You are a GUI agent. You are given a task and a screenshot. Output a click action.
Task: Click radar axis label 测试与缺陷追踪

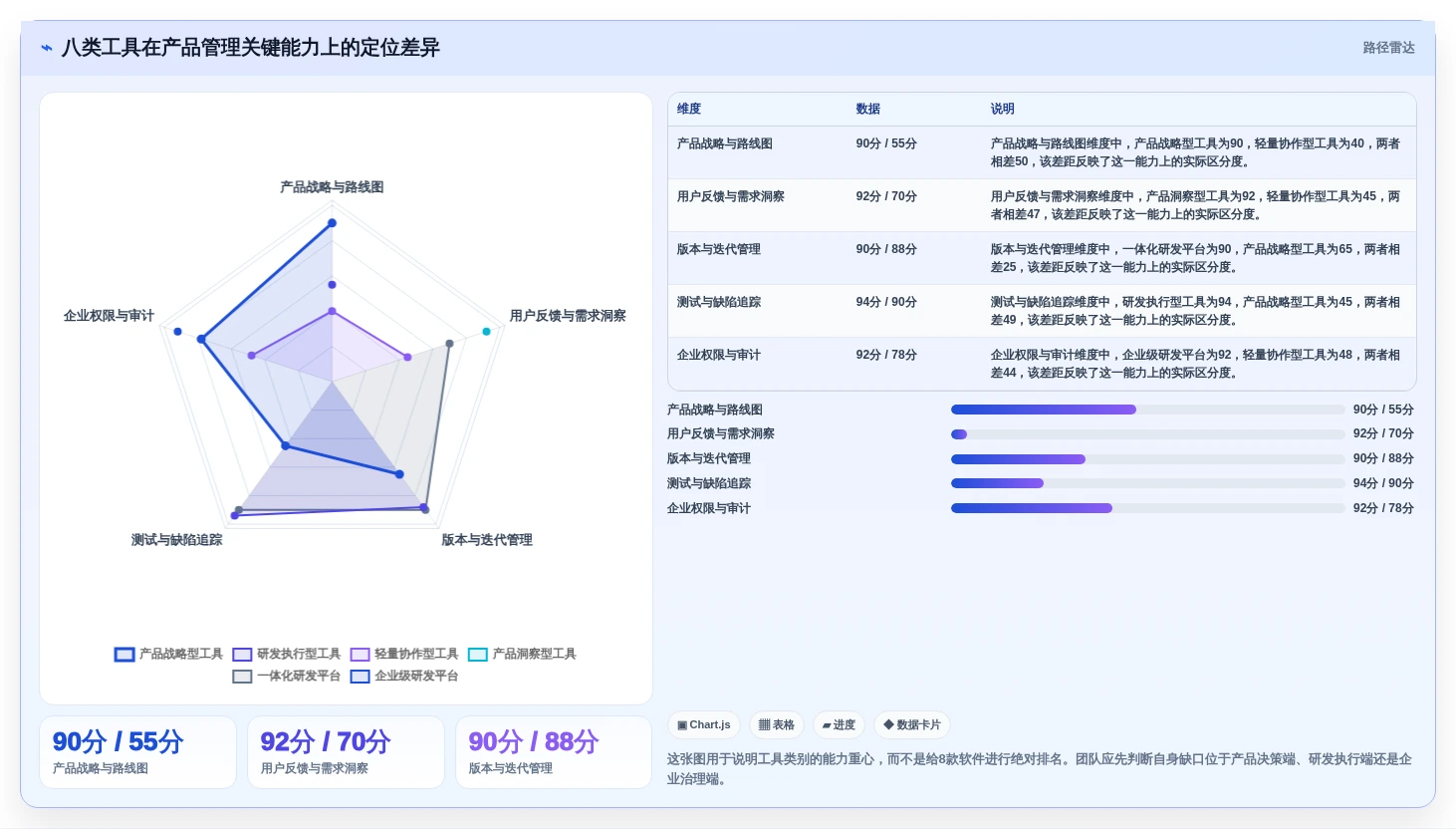[177, 540]
